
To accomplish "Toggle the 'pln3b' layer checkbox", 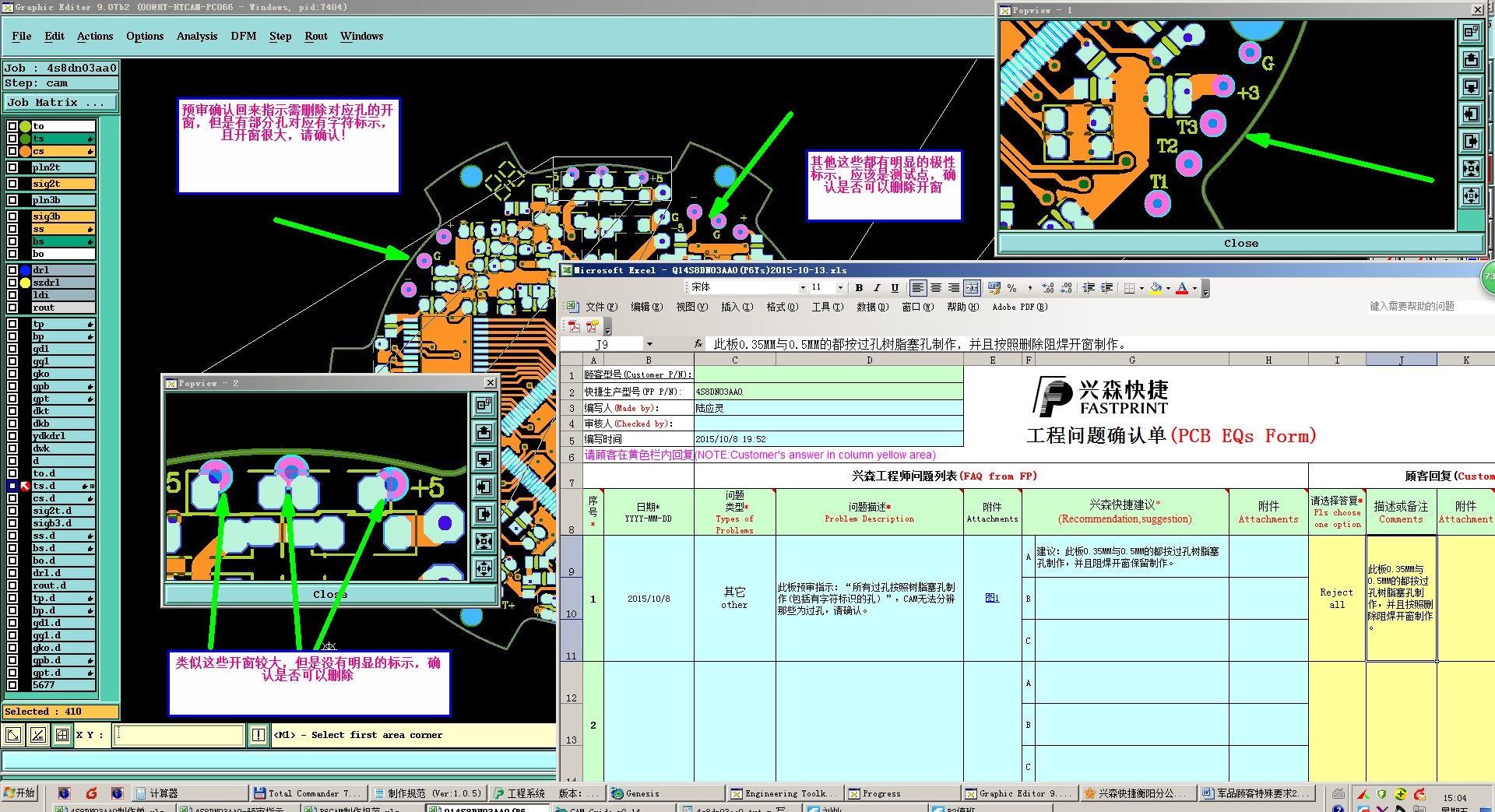I will [x=12, y=200].
